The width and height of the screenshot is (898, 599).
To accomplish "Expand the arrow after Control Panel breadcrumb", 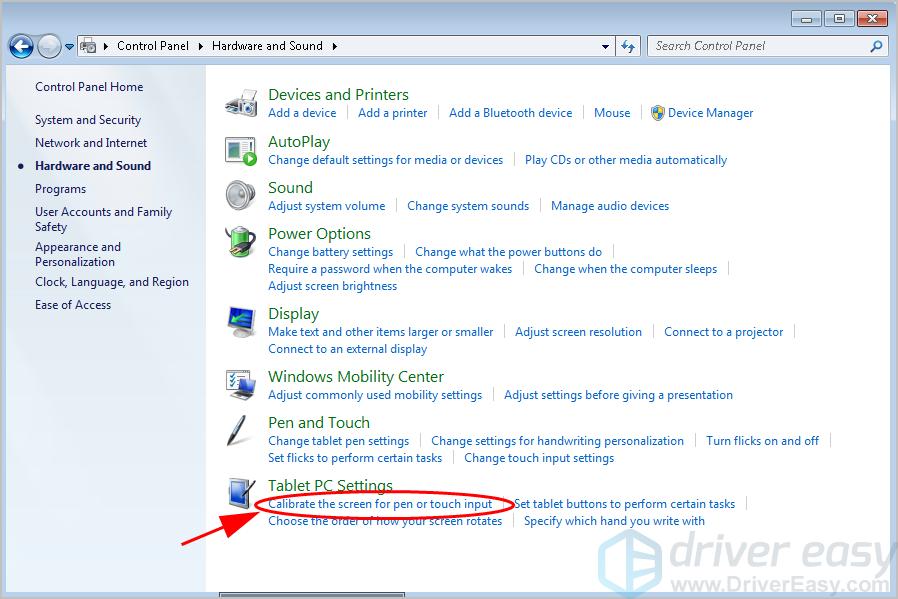I will coord(200,46).
